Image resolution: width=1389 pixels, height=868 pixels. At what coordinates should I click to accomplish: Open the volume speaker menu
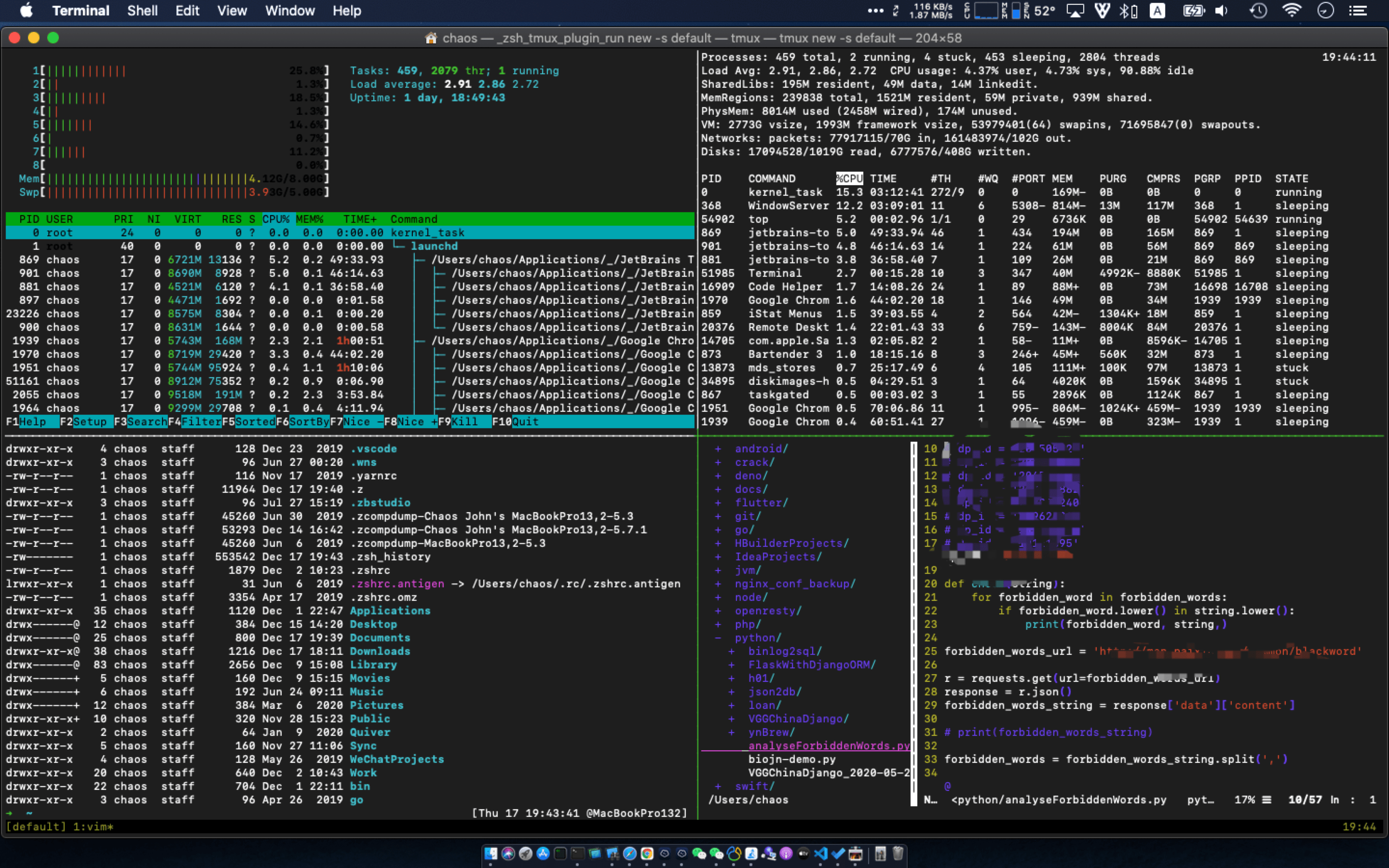tap(1221, 10)
